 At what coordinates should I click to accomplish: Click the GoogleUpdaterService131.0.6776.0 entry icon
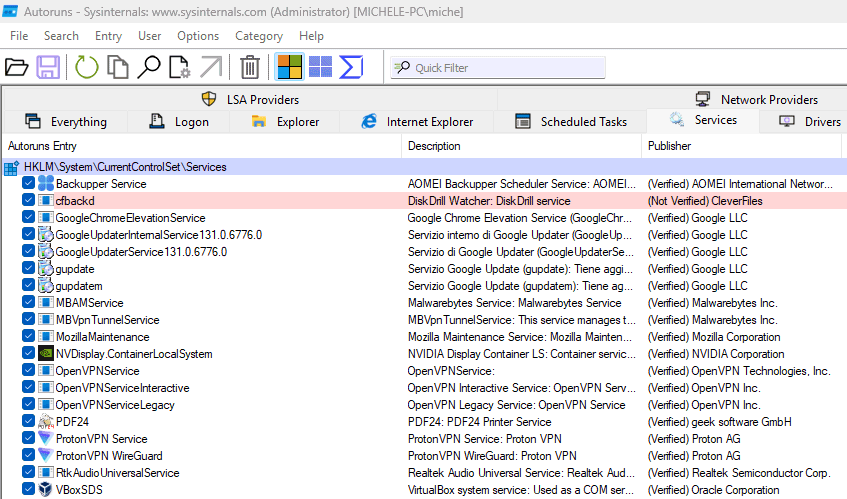tap(46, 252)
